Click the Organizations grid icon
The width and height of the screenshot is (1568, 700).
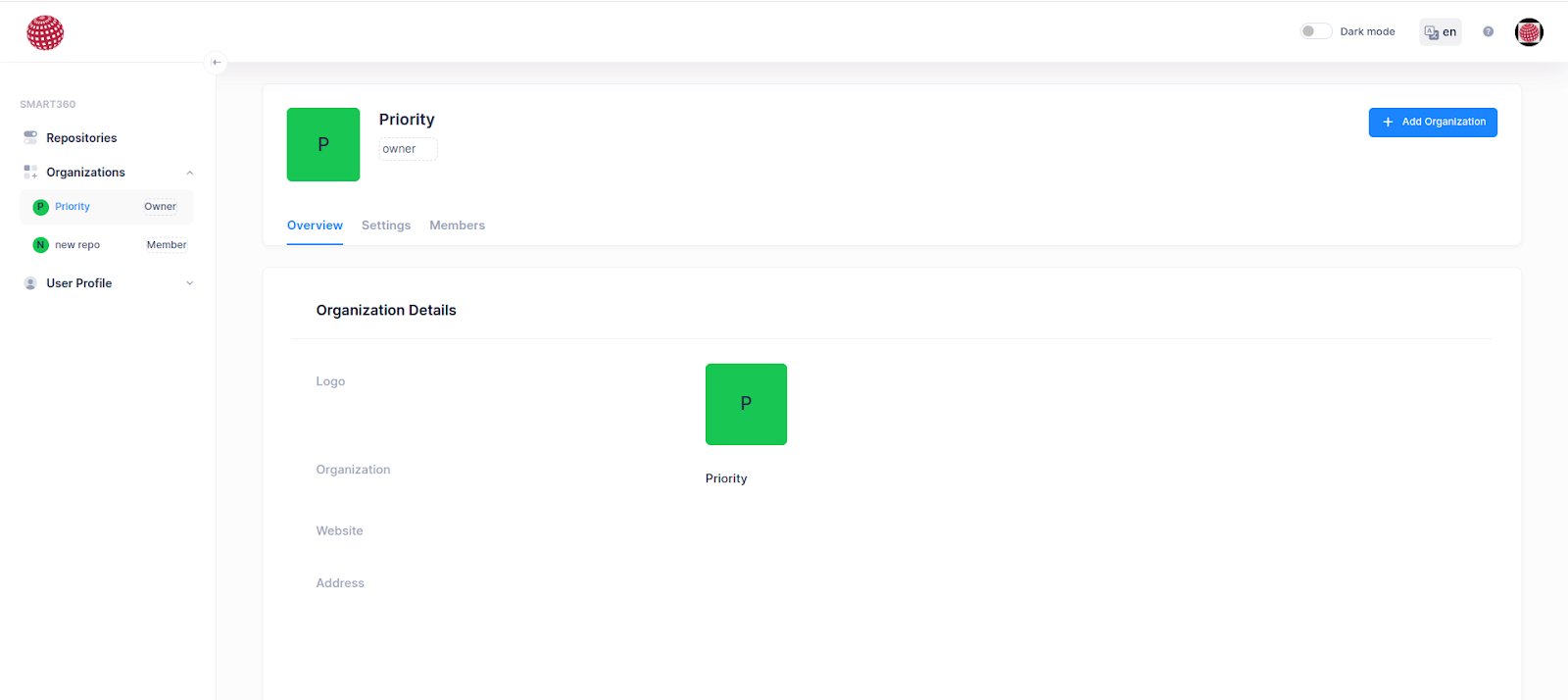tap(30, 172)
